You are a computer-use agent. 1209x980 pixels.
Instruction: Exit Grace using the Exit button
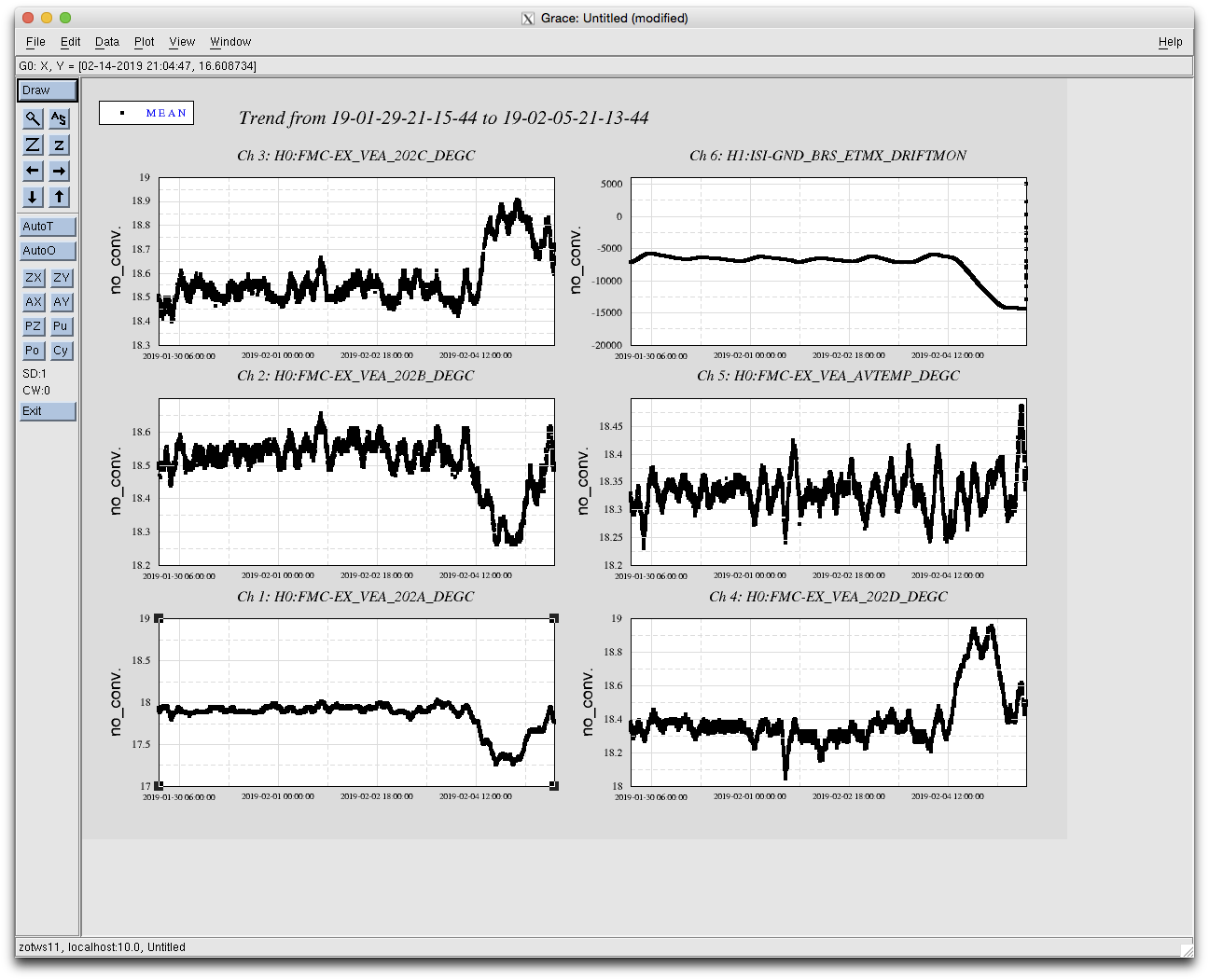(48, 411)
